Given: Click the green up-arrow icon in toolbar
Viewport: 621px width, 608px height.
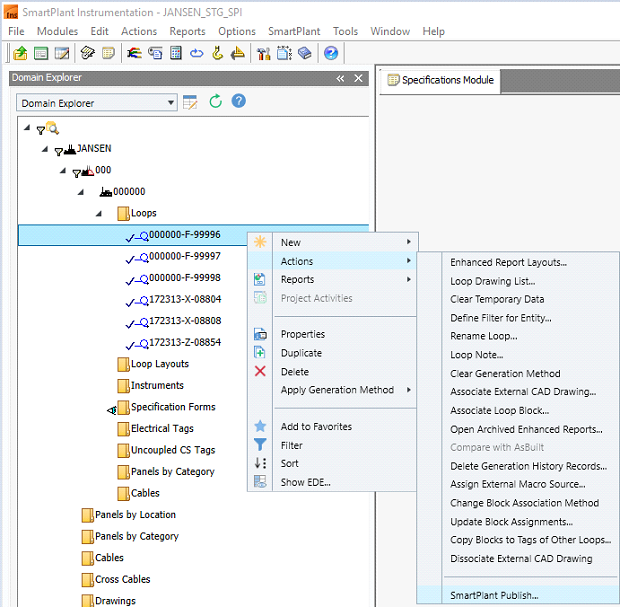Looking at the screenshot, I should click(x=20, y=53).
